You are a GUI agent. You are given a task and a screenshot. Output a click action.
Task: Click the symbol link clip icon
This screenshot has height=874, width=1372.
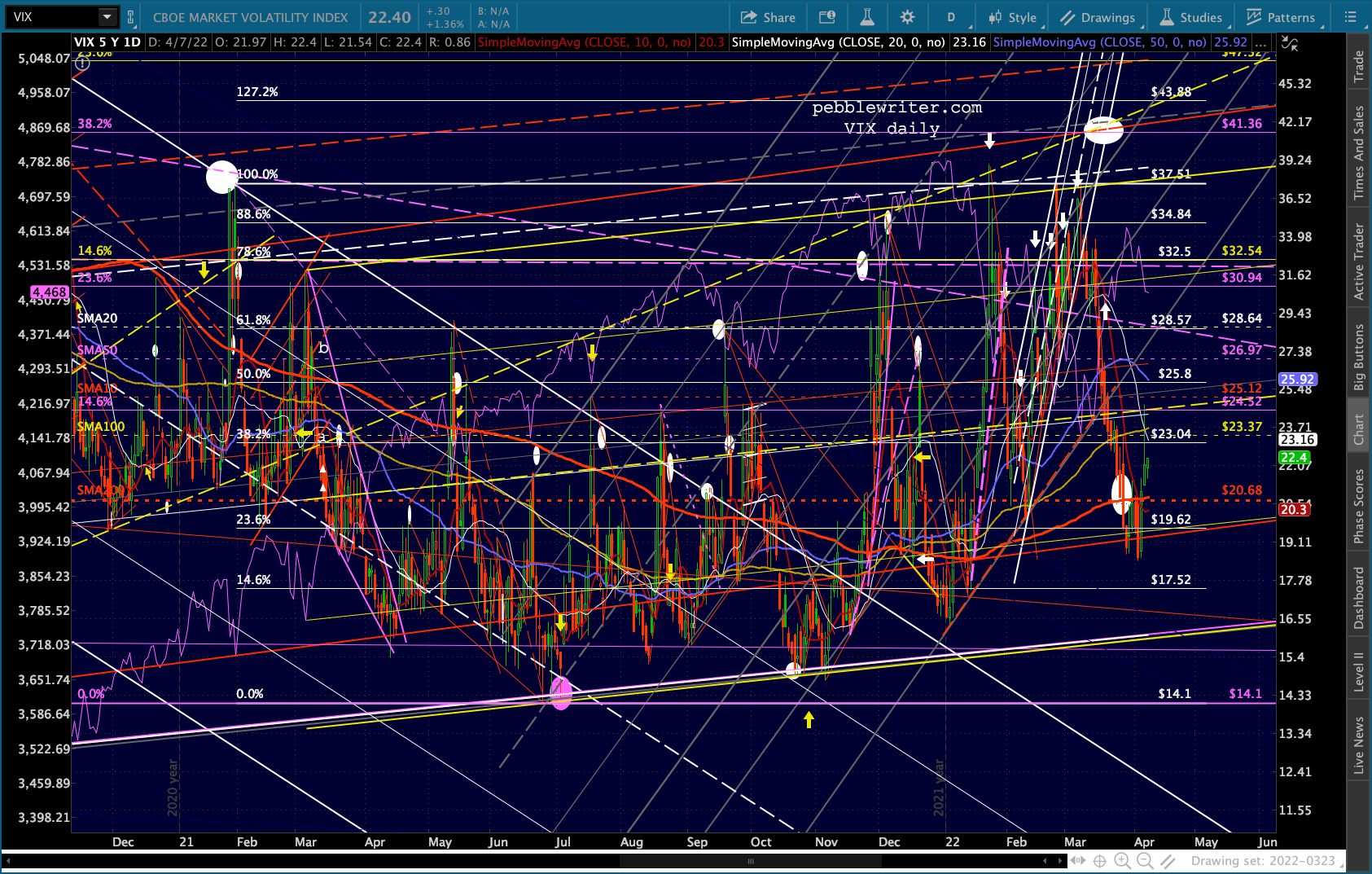(x=130, y=17)
